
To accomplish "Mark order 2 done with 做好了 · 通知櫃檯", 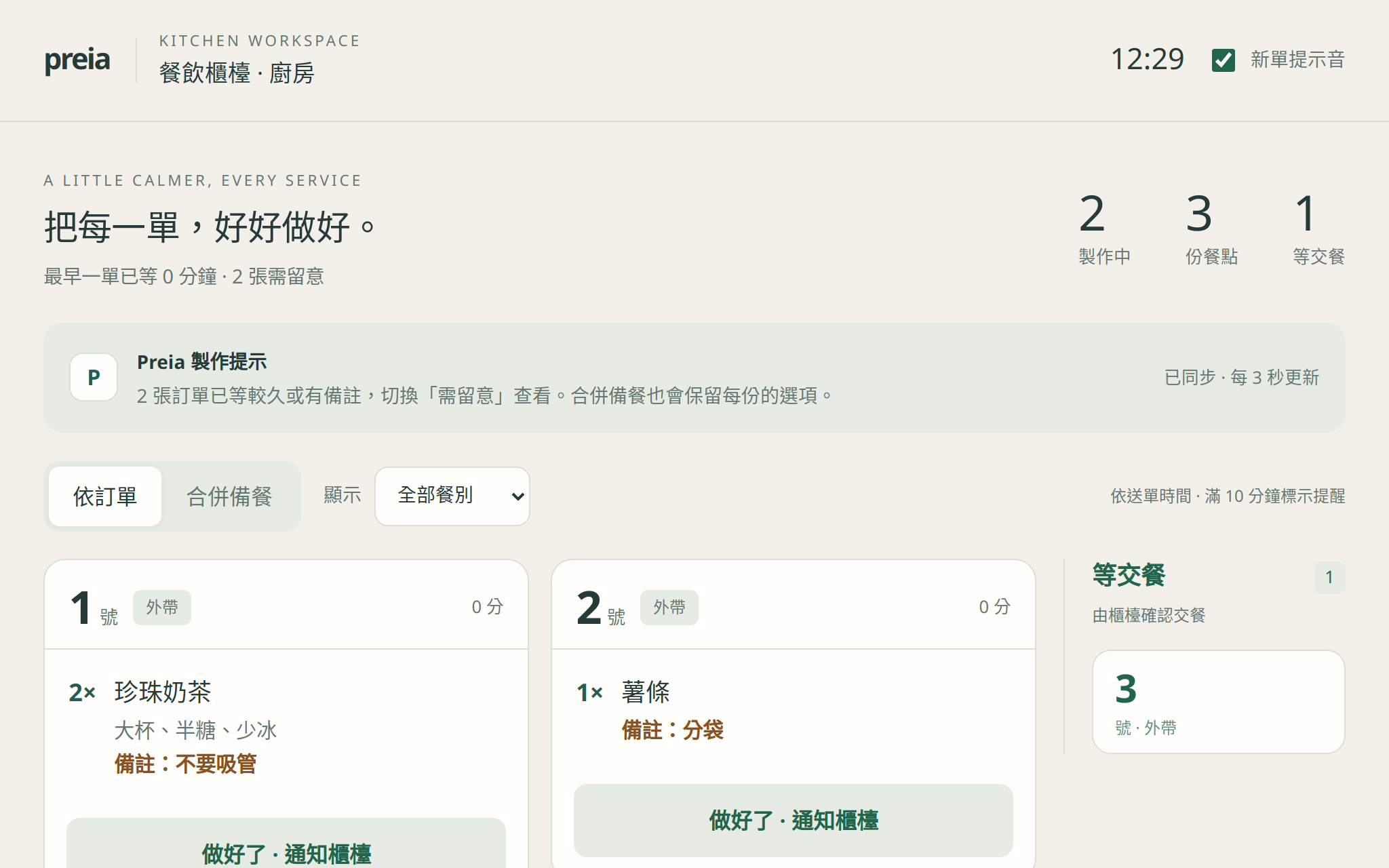I will click(x=794, y=820).
